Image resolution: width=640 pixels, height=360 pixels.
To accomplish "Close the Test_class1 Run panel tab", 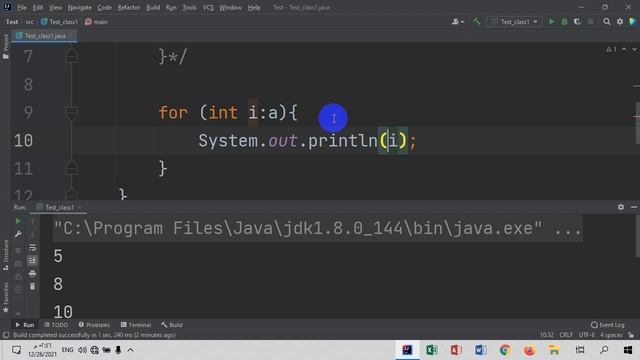I will pyautogui.click(x=80, y=207).
